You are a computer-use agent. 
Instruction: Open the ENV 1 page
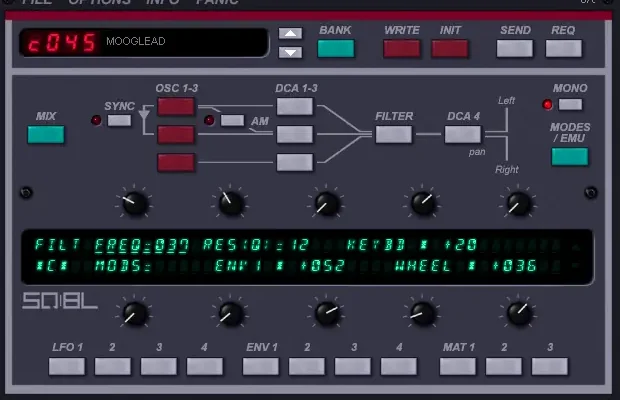[x=261, y=366]
